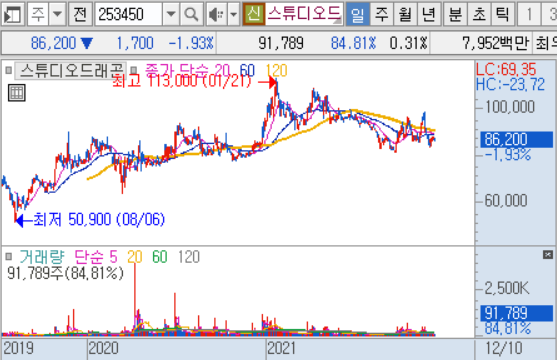Click volume 120 average legend
This screenshot has height=360, width=557.
(189, 257)
